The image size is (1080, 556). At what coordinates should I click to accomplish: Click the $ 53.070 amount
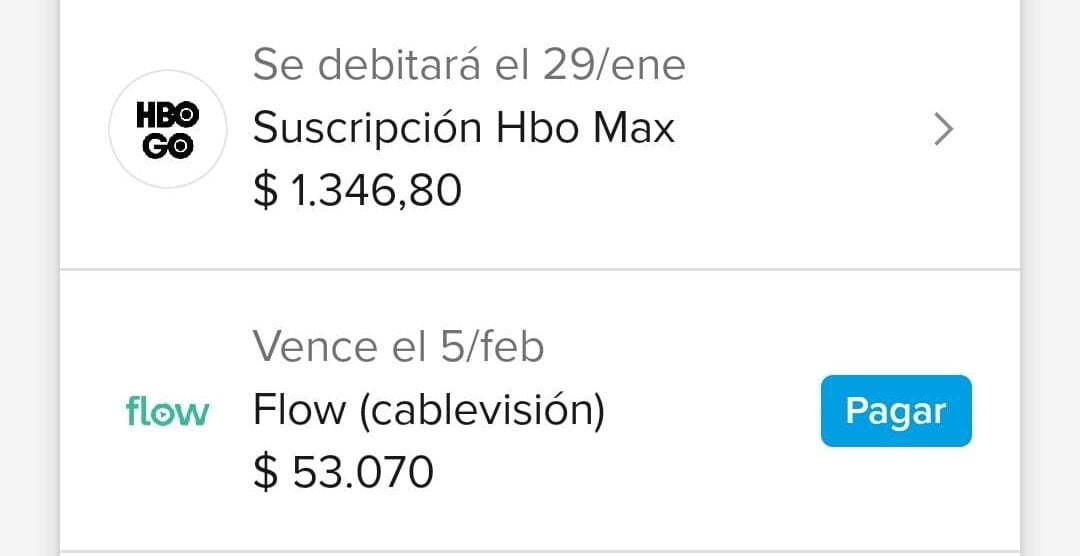(x=343, y=472)
